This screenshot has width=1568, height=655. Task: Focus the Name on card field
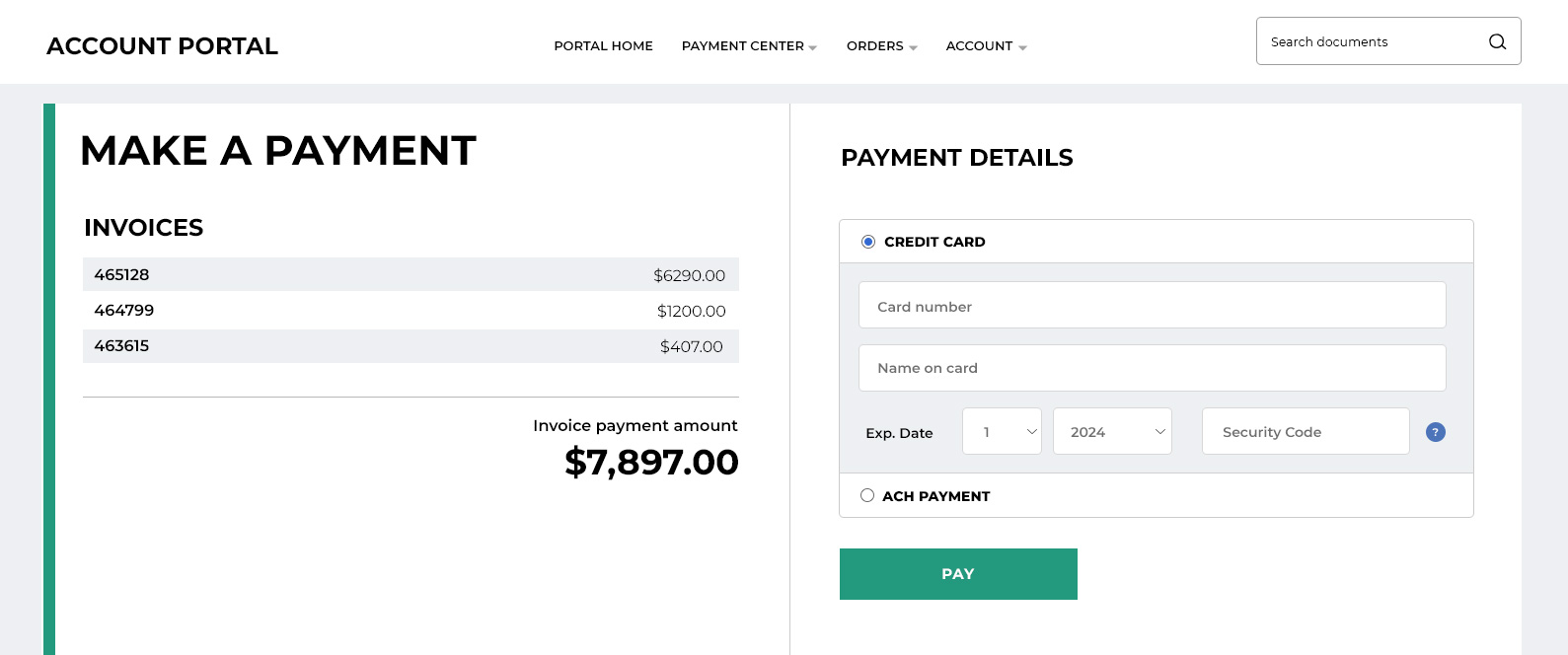[x=1152, y=368]
